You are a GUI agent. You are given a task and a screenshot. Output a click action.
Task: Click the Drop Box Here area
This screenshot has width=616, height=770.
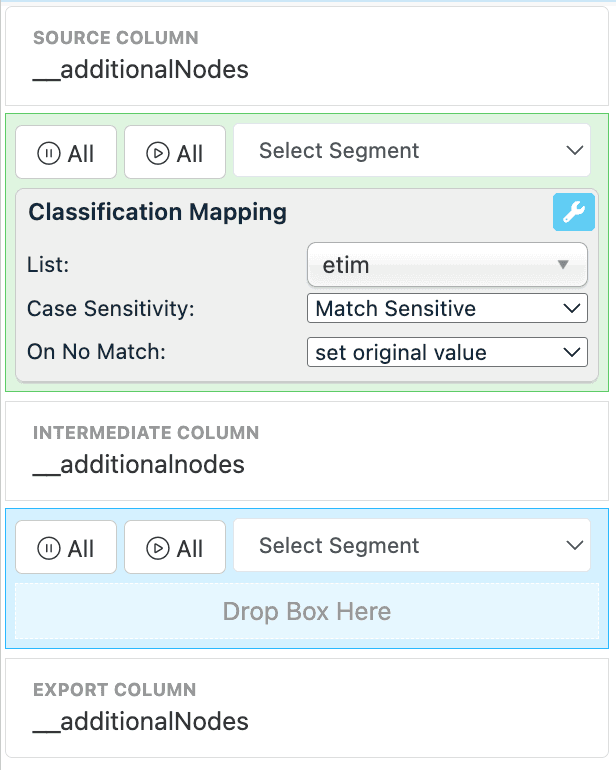point(307,611)
